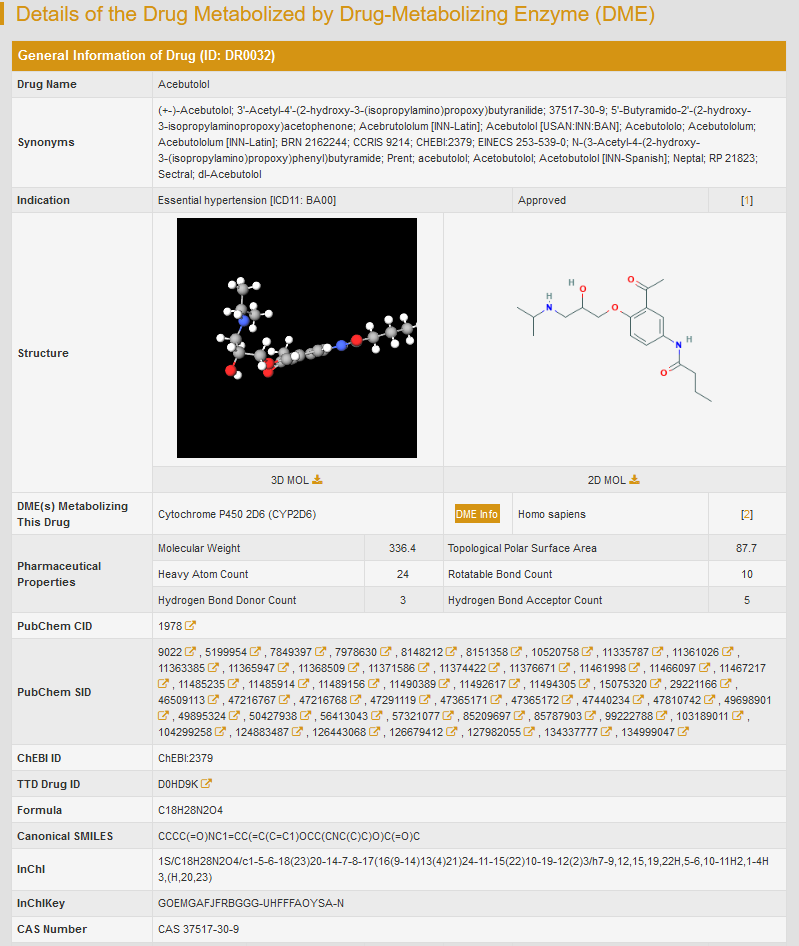This screenshot has width=799, height=946.
Task: Open external link for PubChem CID 1978
Action: click(190, 626)
